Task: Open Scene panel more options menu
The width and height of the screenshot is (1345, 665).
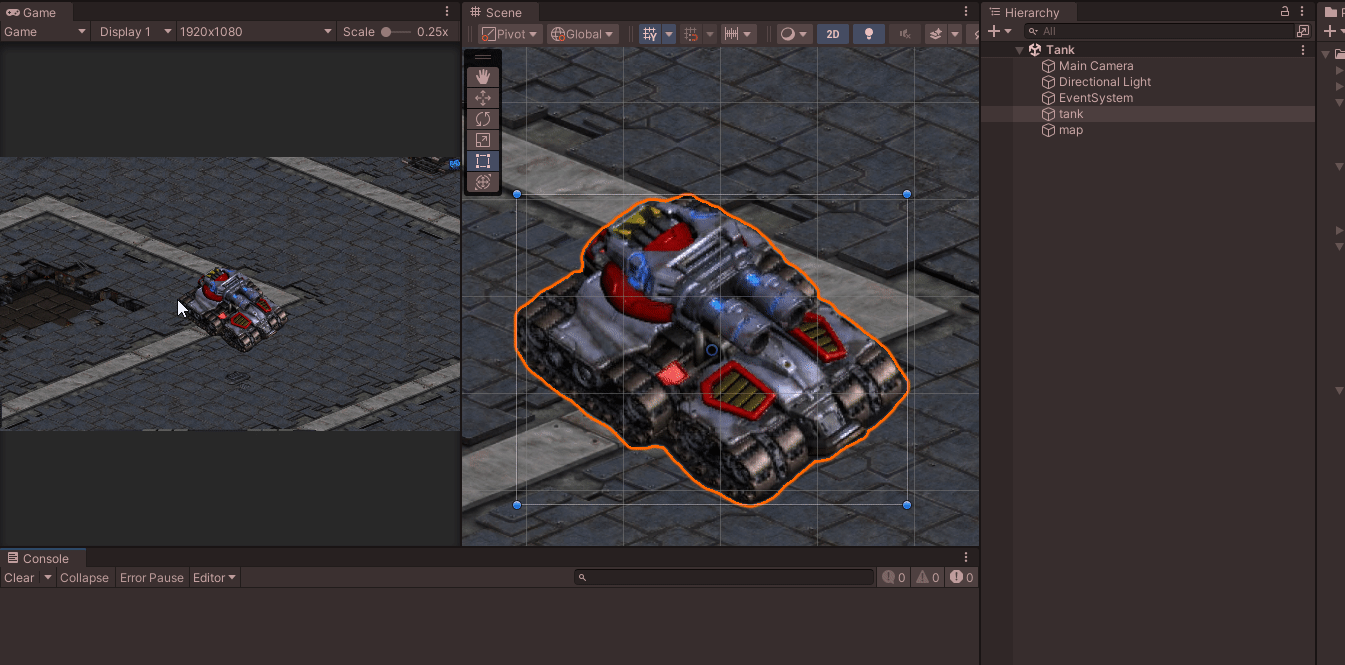Action: click(x=966, y=12)
